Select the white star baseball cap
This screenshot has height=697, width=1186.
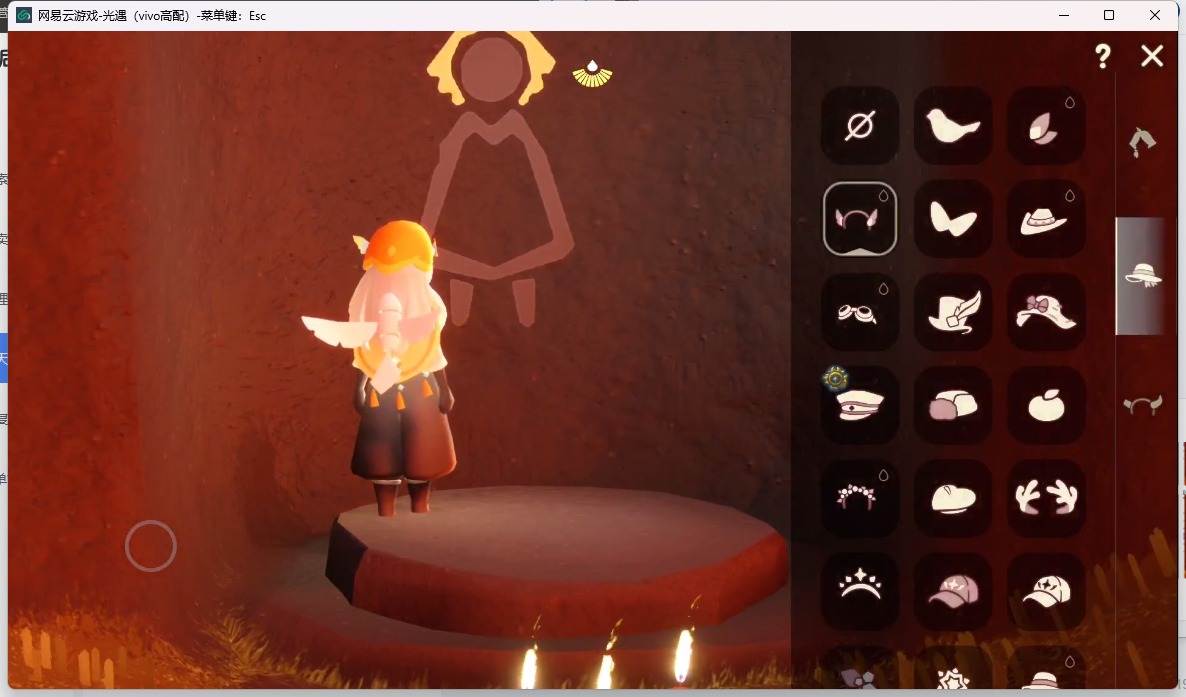(1046, 591)
